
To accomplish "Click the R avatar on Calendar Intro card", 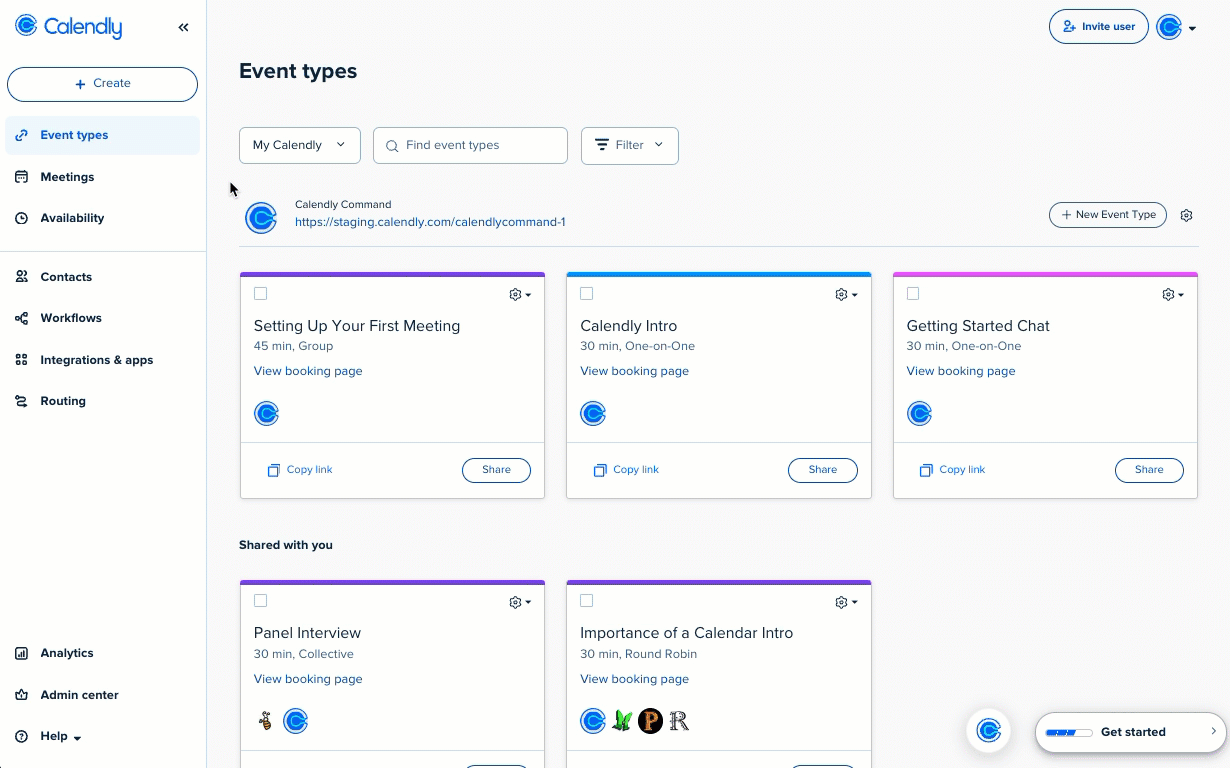I will [679, 721].
